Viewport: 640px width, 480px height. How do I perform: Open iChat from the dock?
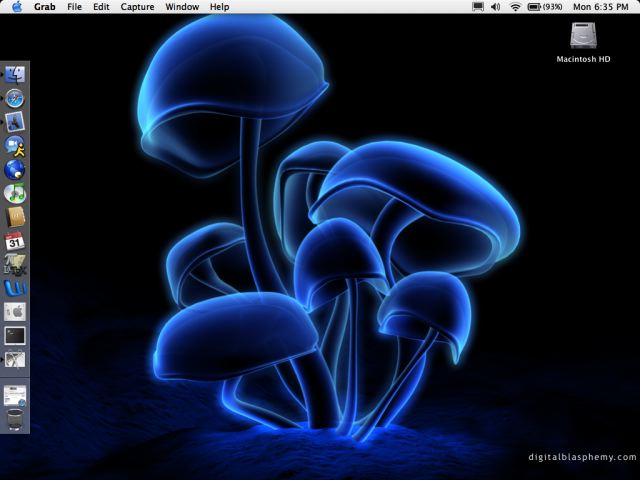15,146
